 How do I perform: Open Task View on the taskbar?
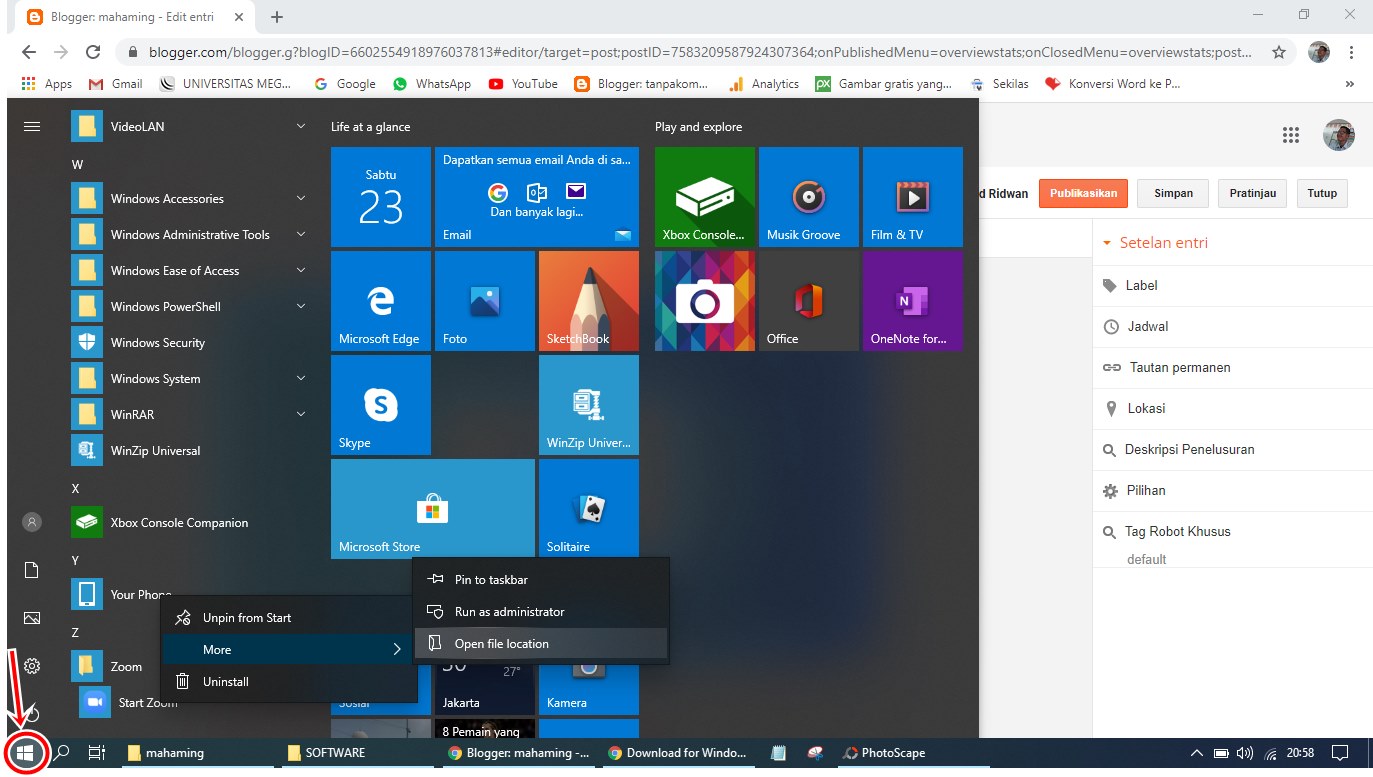pos(97,753)
